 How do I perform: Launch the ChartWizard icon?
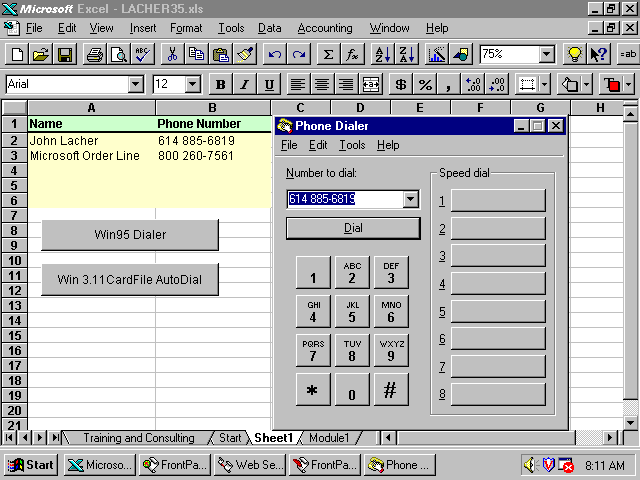(436, 54)
